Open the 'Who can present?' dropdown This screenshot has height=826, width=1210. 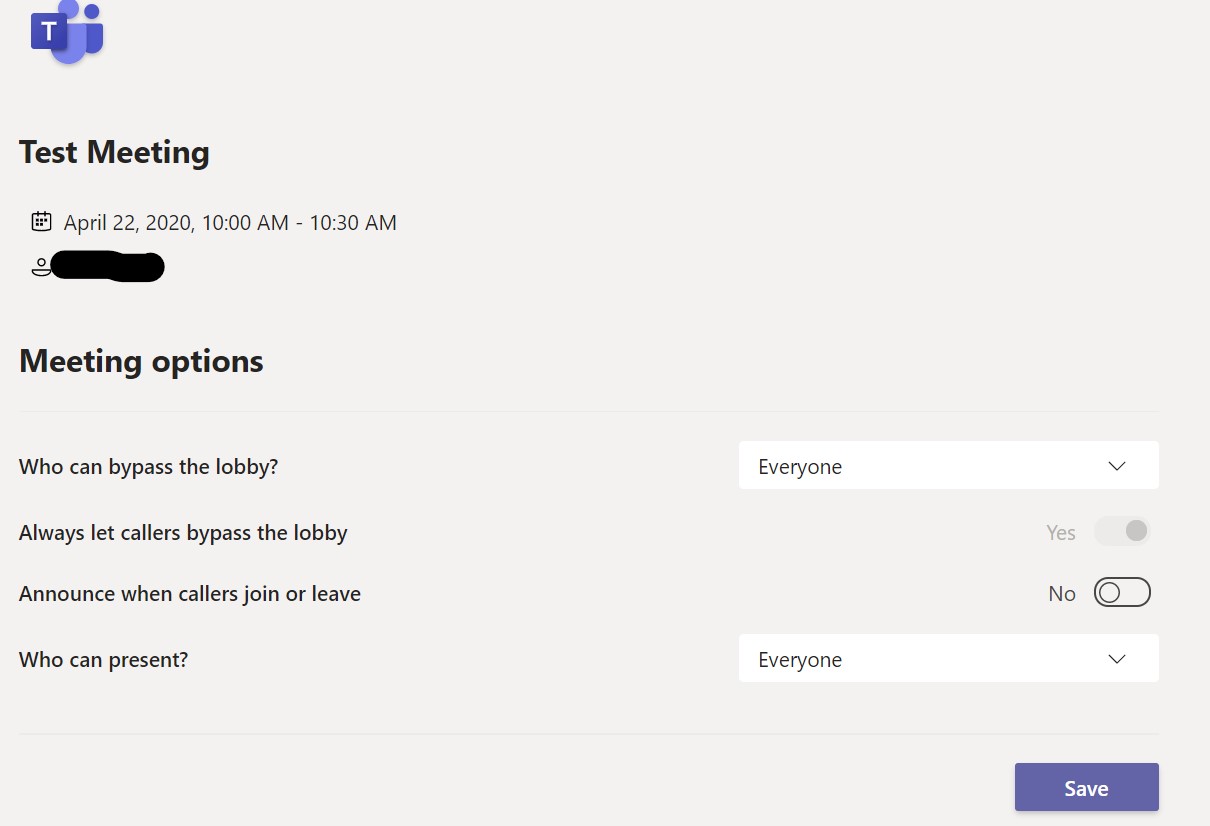pos(947,659)
